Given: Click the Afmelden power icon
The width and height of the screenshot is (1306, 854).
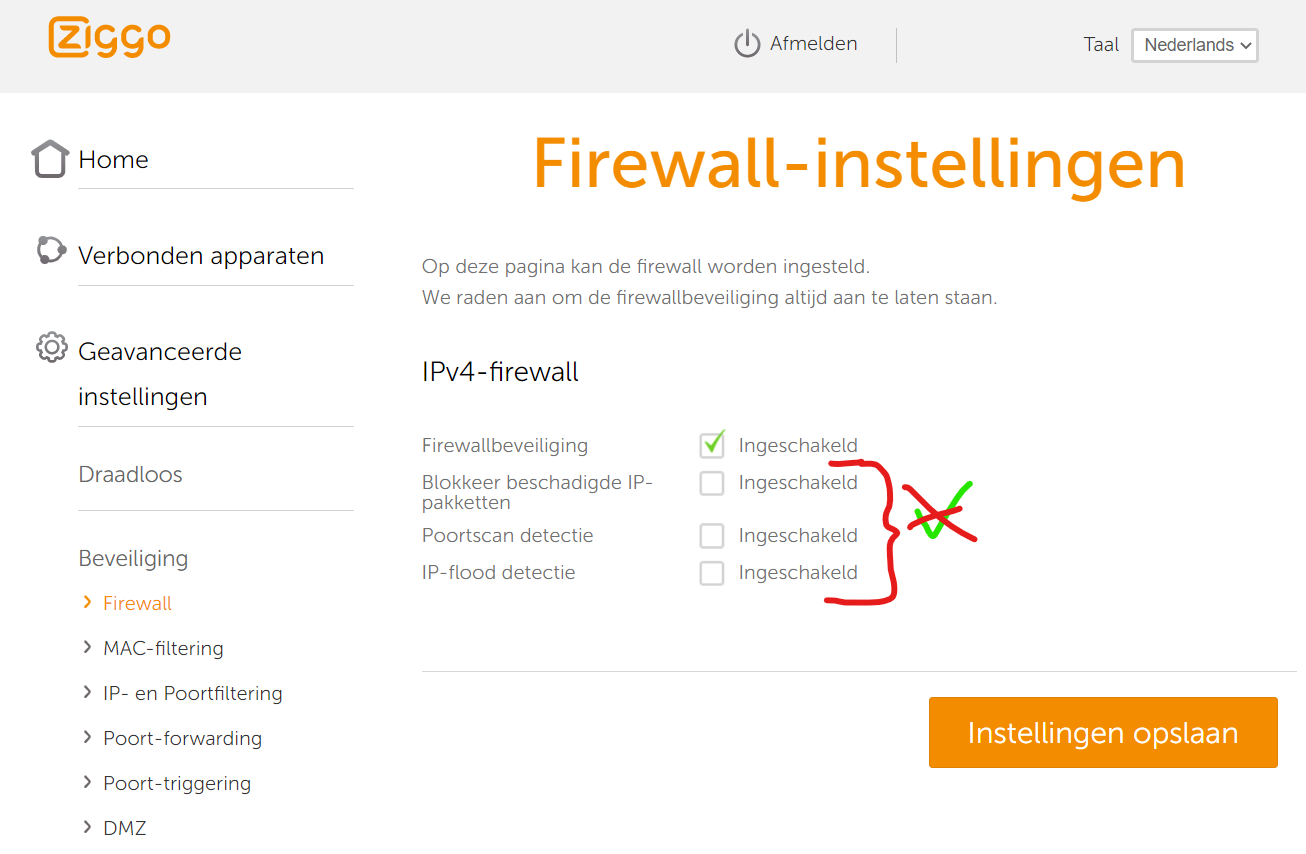Looking at the screenshot, I should tap(747, 44).
